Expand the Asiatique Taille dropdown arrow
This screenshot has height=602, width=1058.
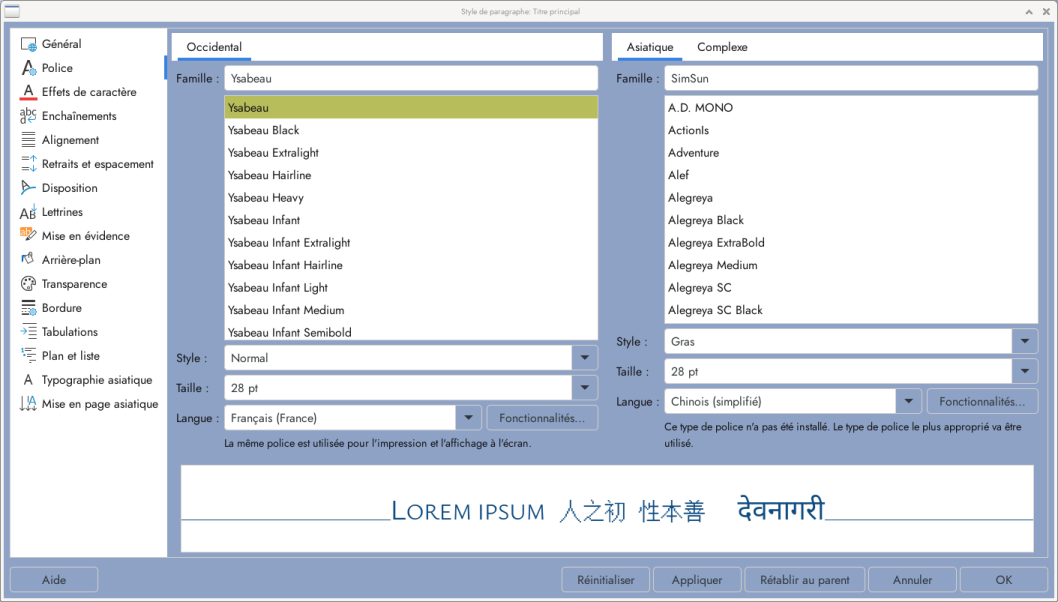(x=1024, y=372)
